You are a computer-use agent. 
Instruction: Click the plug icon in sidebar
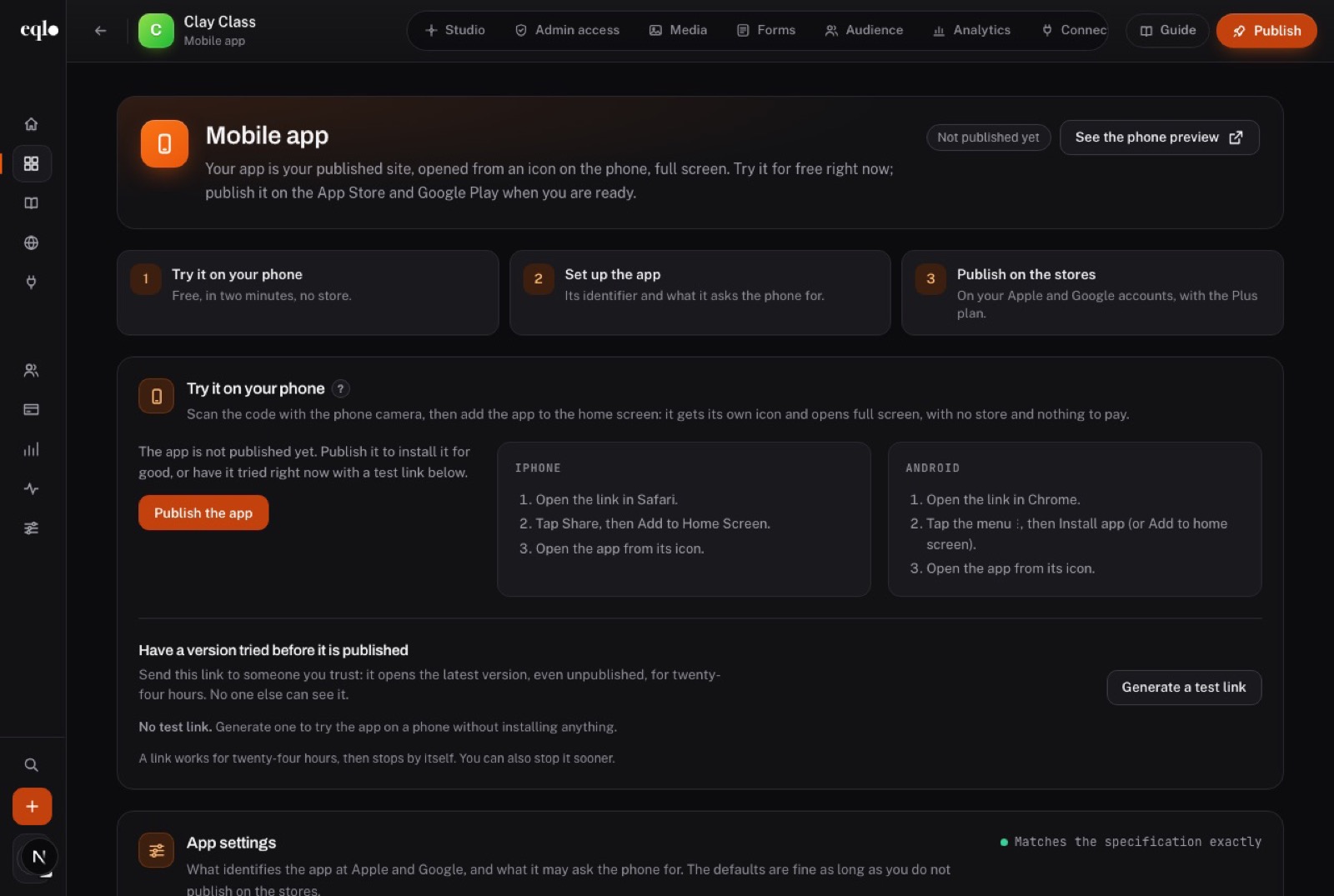(x=31, y=283)
